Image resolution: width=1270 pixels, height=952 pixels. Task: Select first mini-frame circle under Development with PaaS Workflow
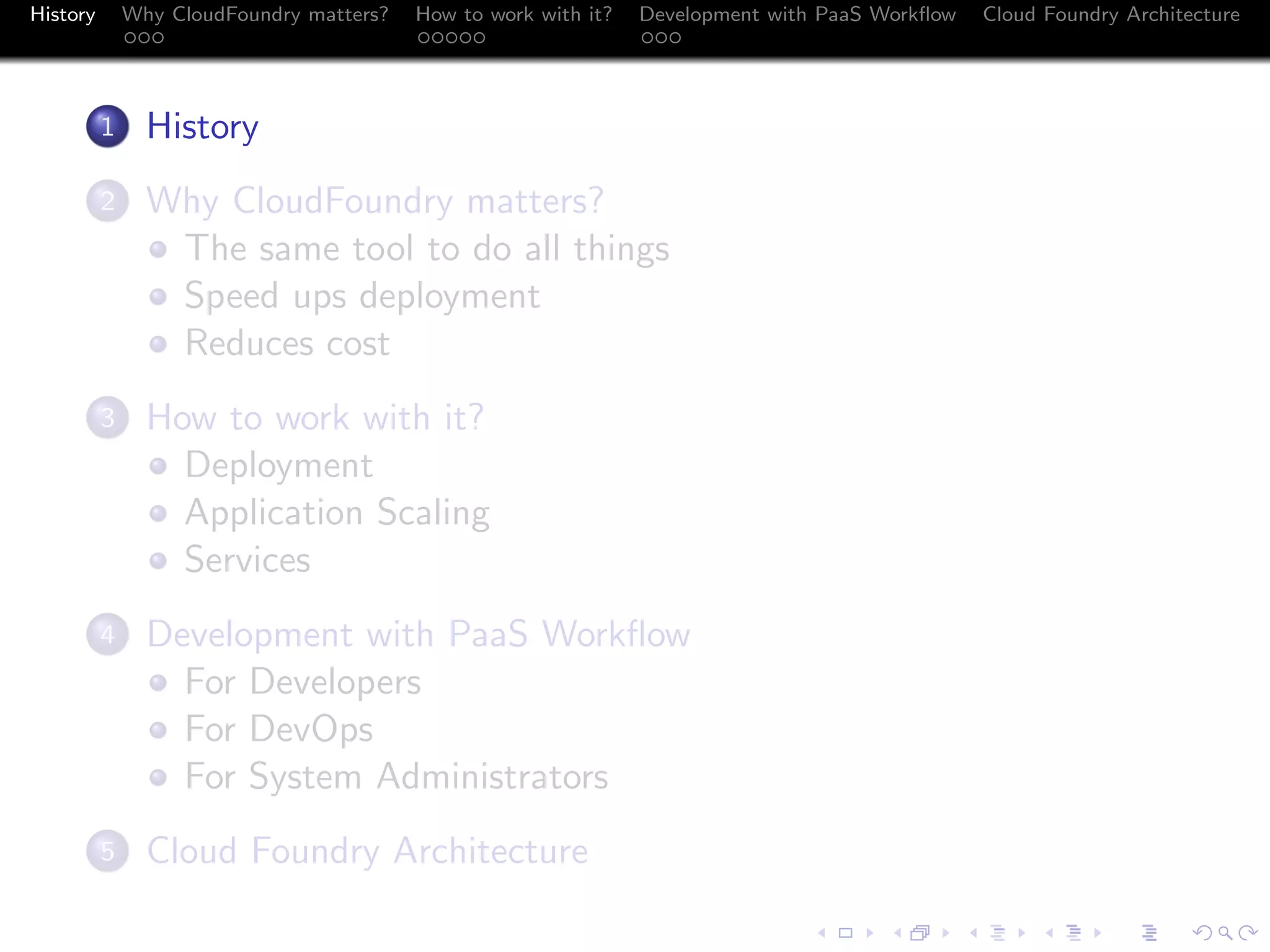(x=647, y=38)
